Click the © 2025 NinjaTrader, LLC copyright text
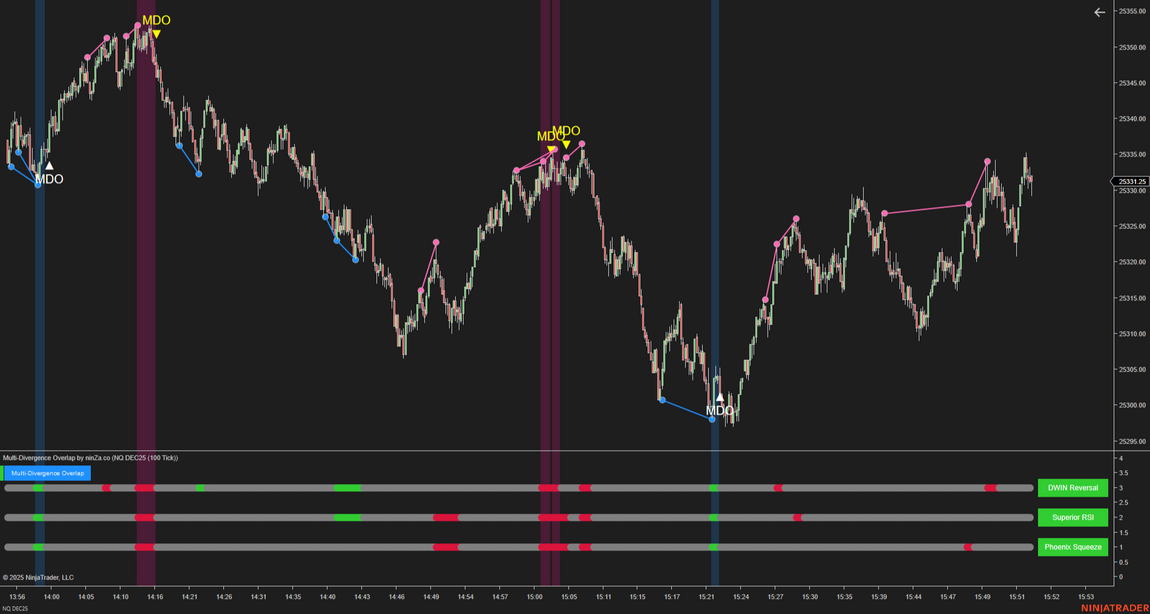Screen dimensions: 1150x614 point(38,577)
